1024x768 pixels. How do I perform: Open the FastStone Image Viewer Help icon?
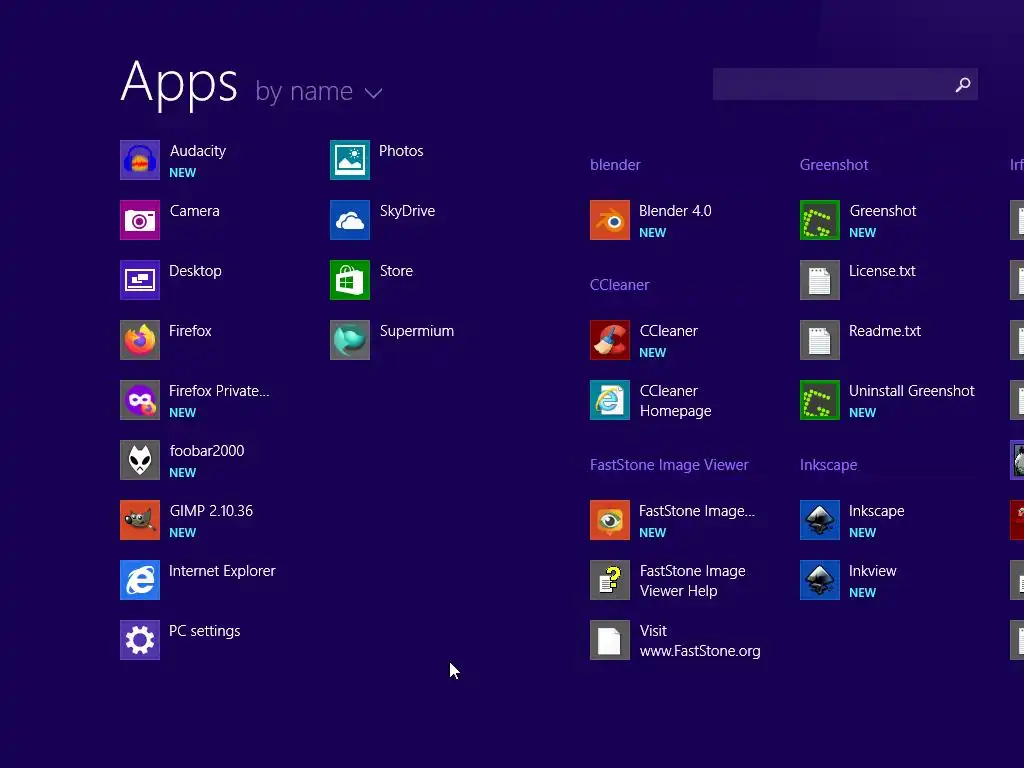pos(610,580)
